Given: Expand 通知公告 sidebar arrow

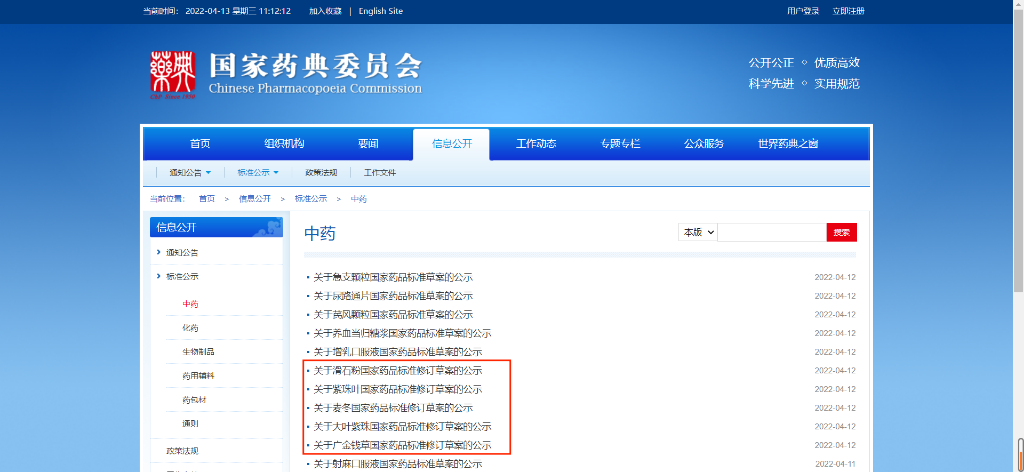Looking at the screenshot, I should pos(159,252).
